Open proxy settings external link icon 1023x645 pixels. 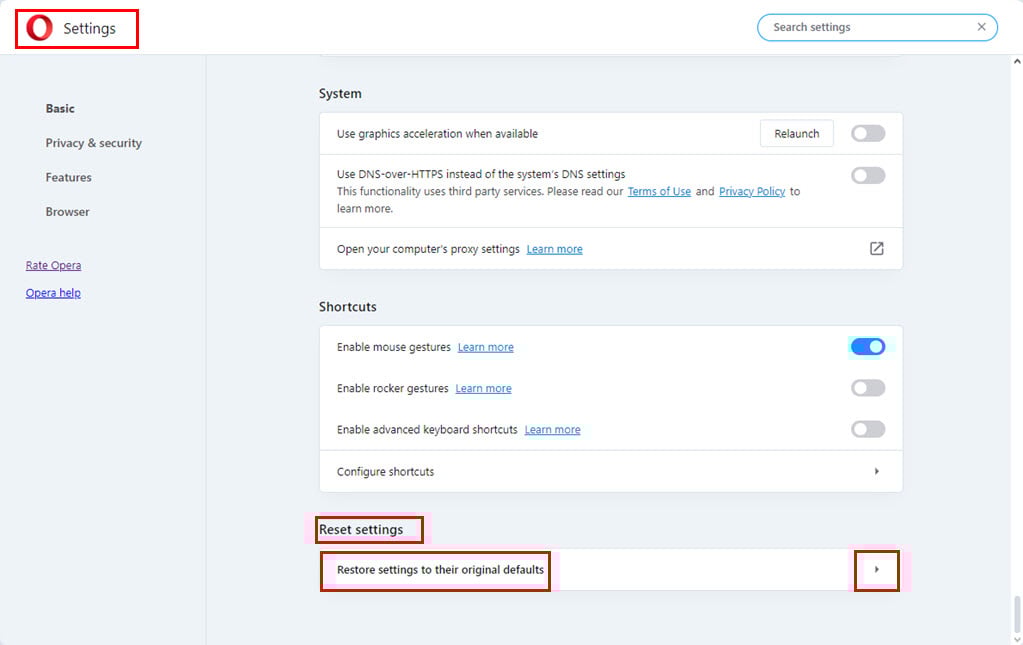pyautogui.click(x=876, y=248)
